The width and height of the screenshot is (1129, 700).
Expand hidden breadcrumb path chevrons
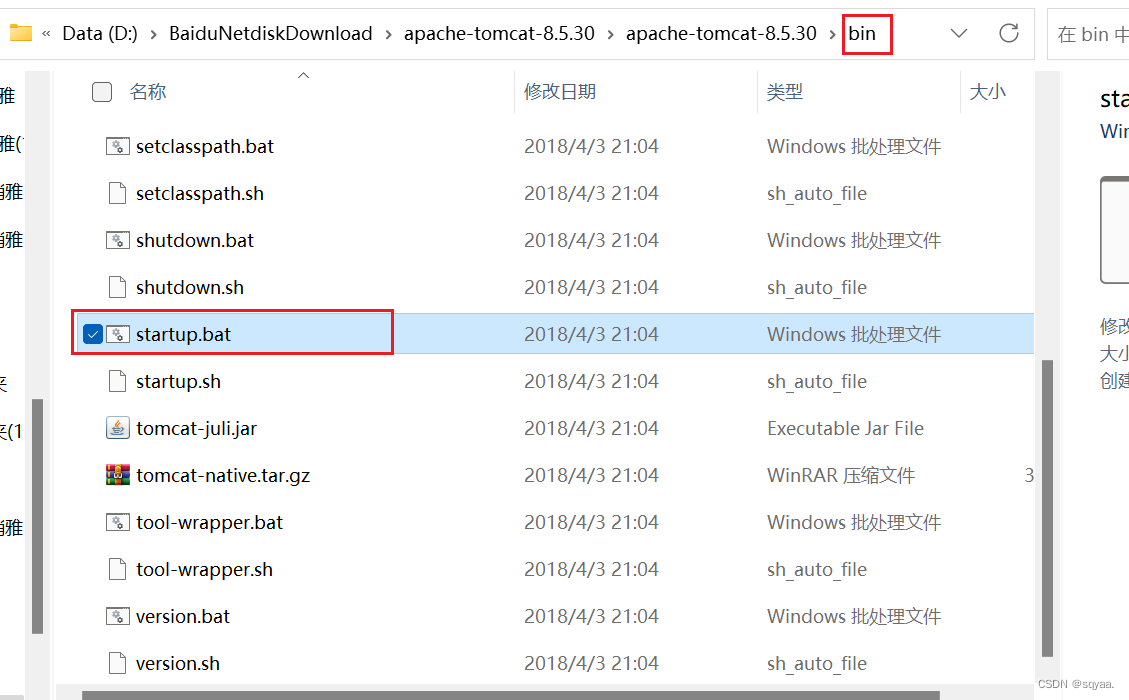[x=46, y=33]
